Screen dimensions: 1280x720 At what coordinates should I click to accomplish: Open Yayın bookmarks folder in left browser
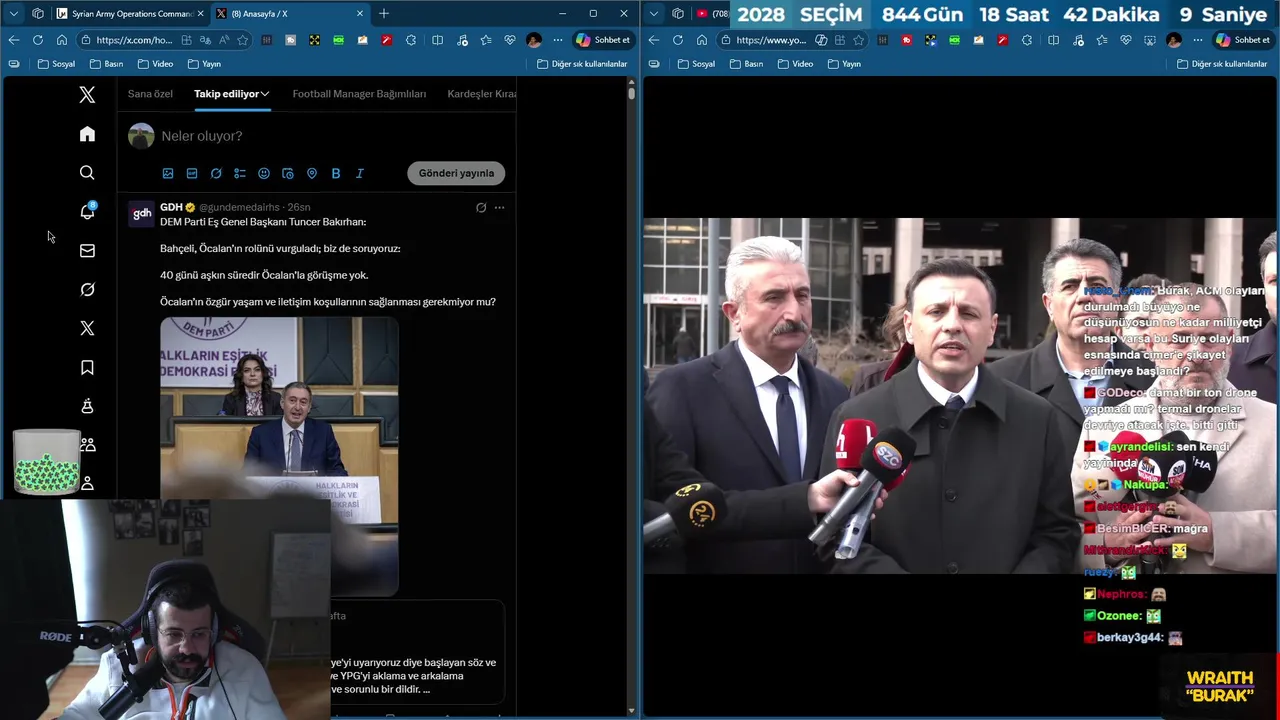click(x=203, y=64)
